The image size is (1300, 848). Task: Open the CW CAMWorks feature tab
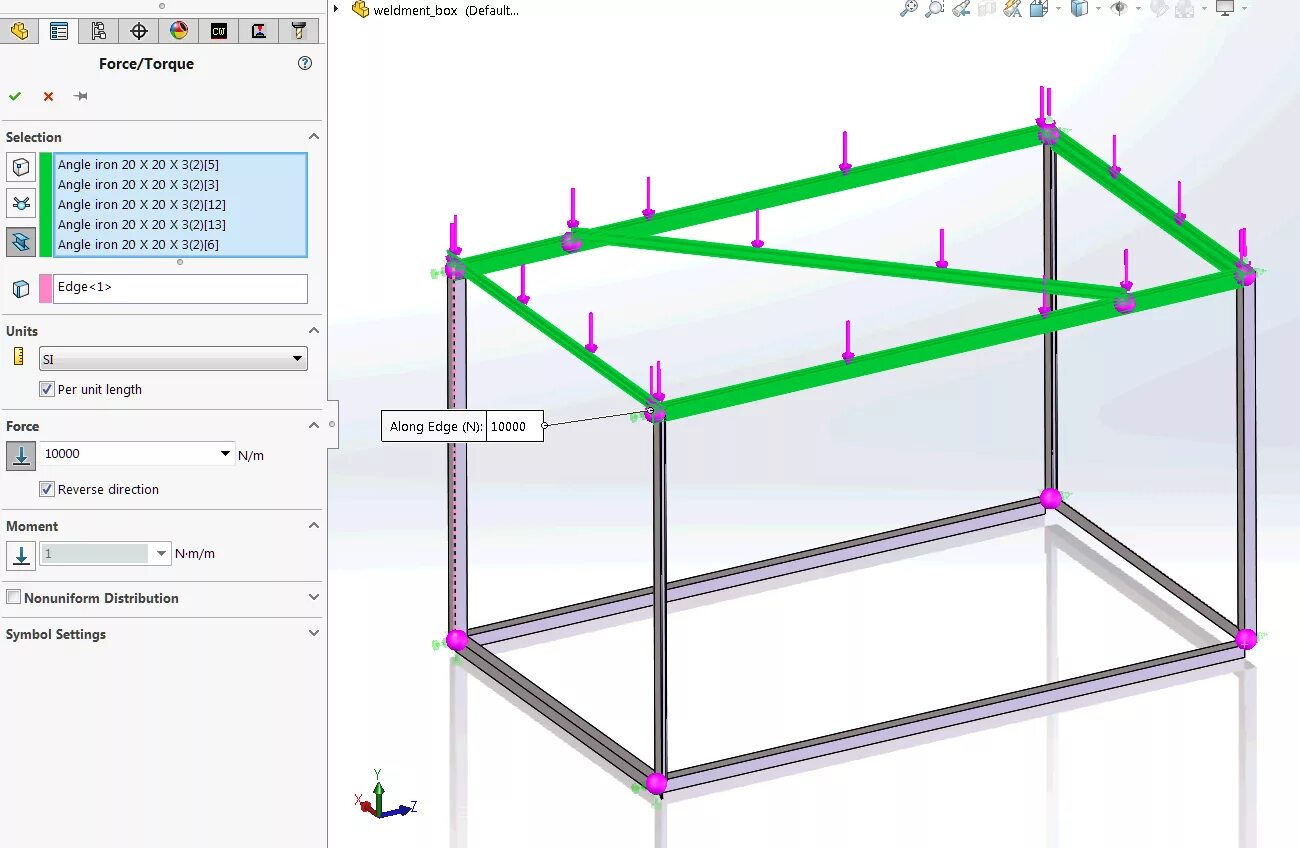click(x=218, y=31)
